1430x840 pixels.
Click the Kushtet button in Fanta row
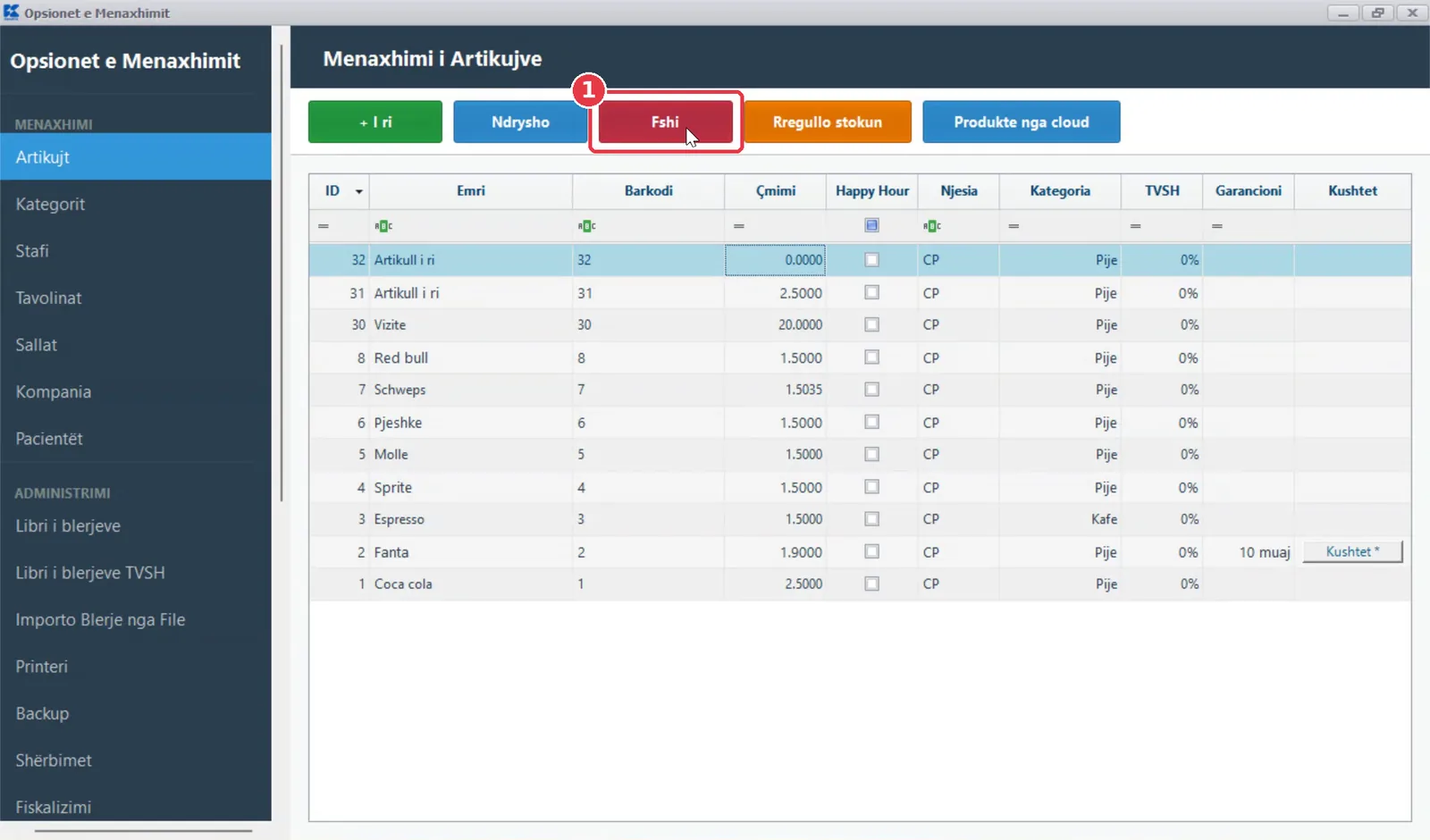point(1352,551)
